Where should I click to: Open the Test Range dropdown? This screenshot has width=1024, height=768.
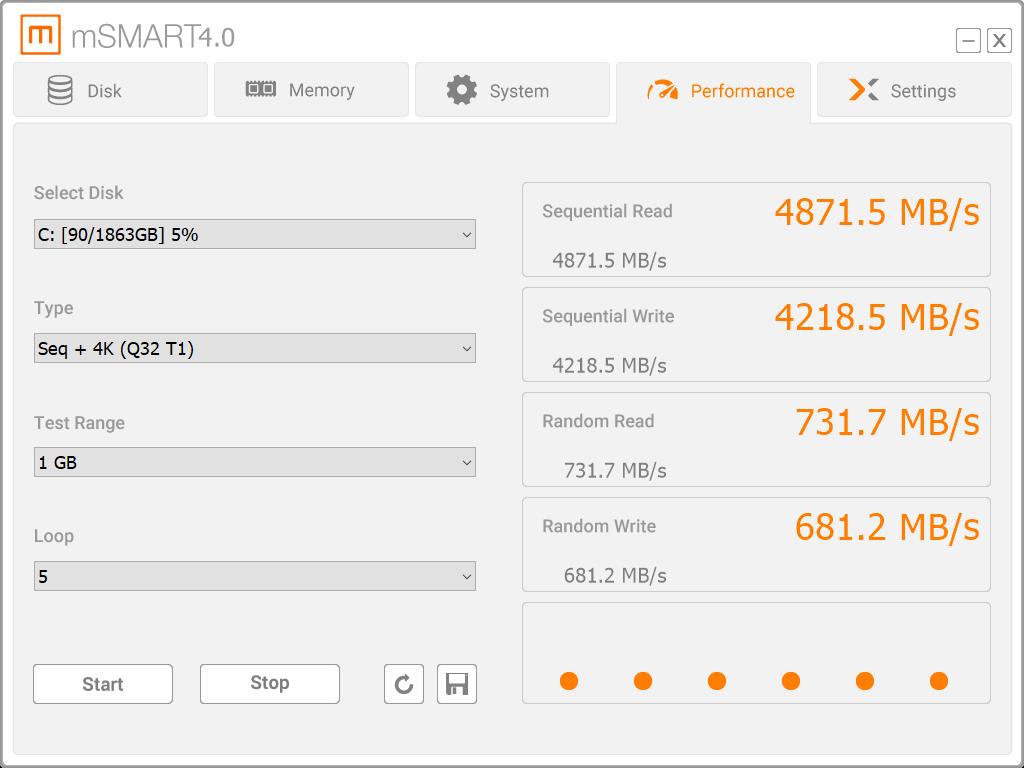point(254,463)
